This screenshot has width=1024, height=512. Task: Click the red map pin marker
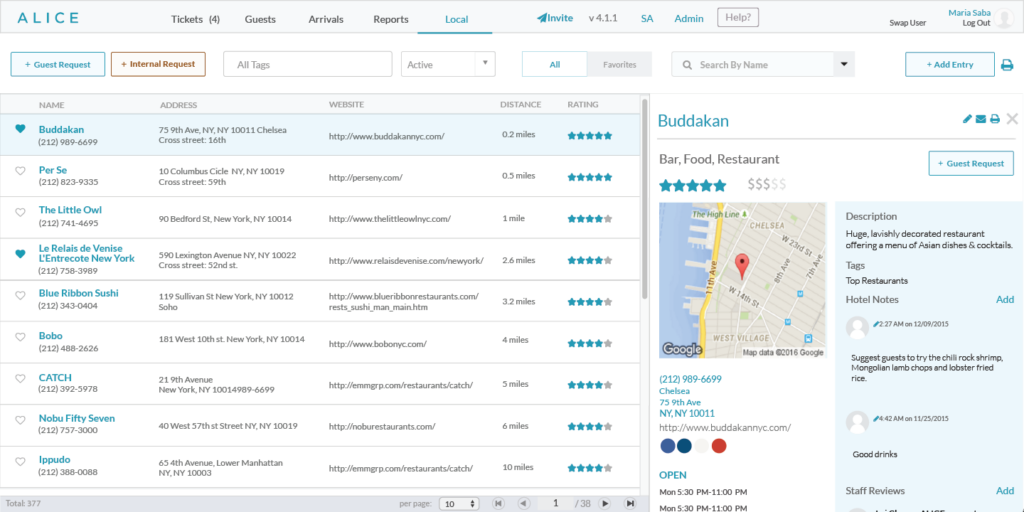pyautogui.click(x=742, y=266)
